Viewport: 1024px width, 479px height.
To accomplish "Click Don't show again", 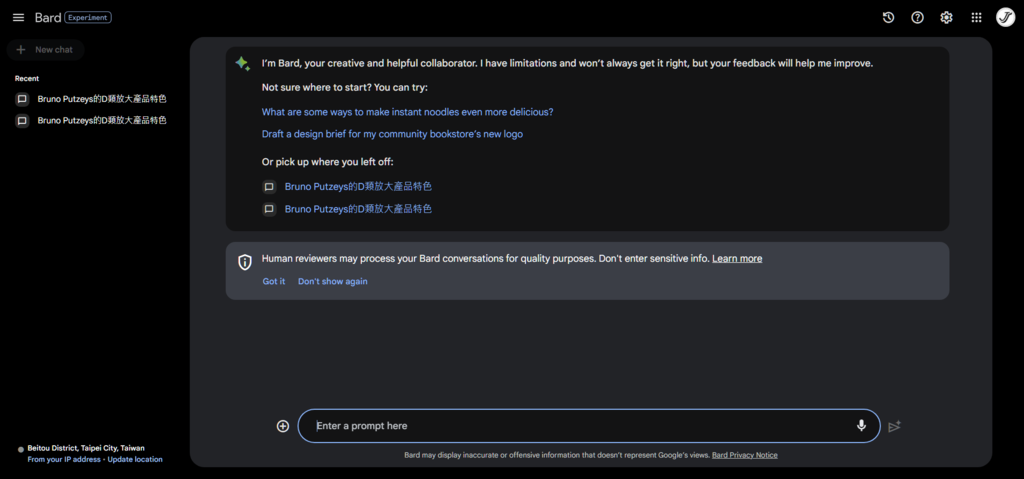I will tap(332, 282).
